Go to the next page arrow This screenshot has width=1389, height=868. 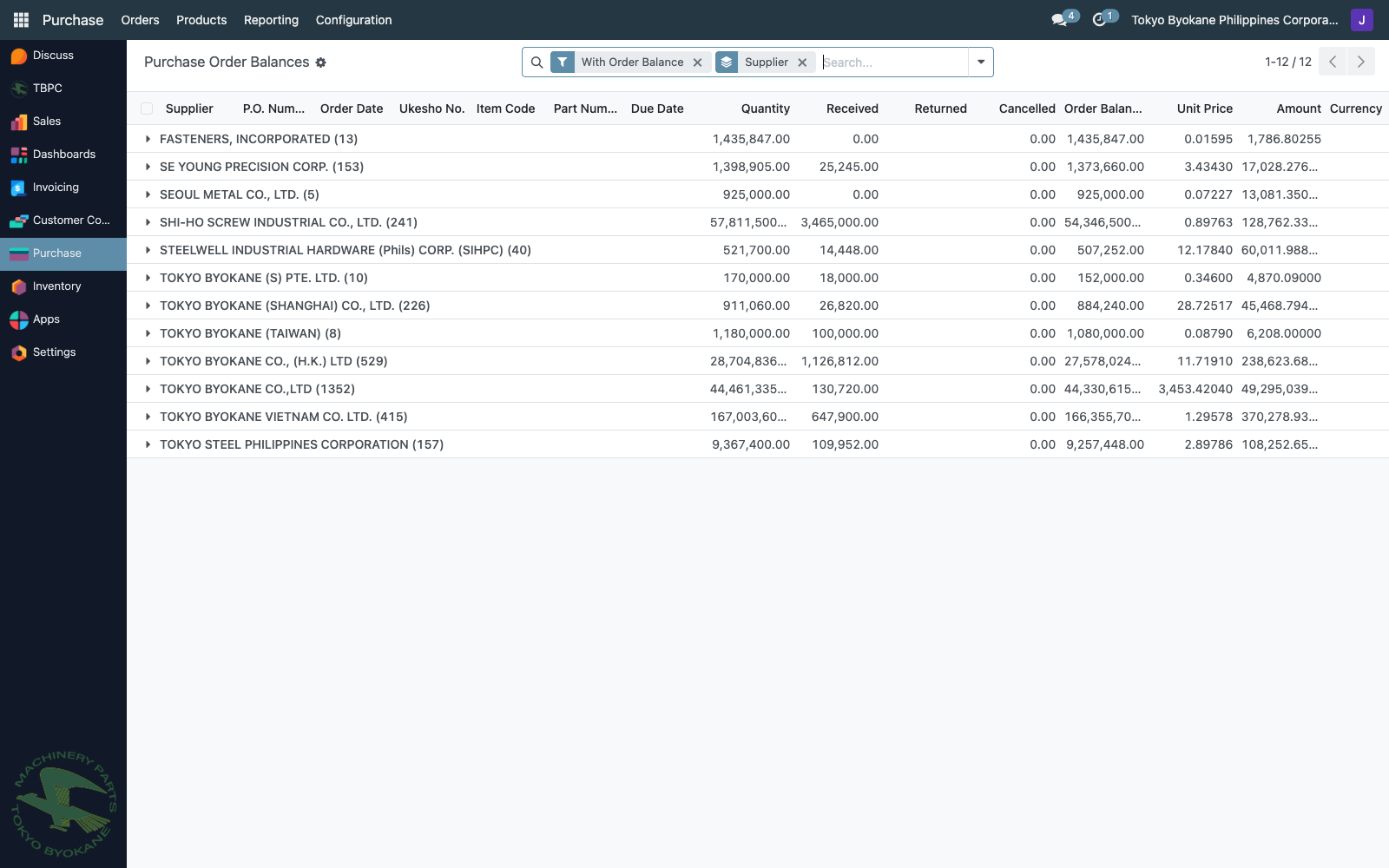pyautogui.click(x=1360, y=62)
